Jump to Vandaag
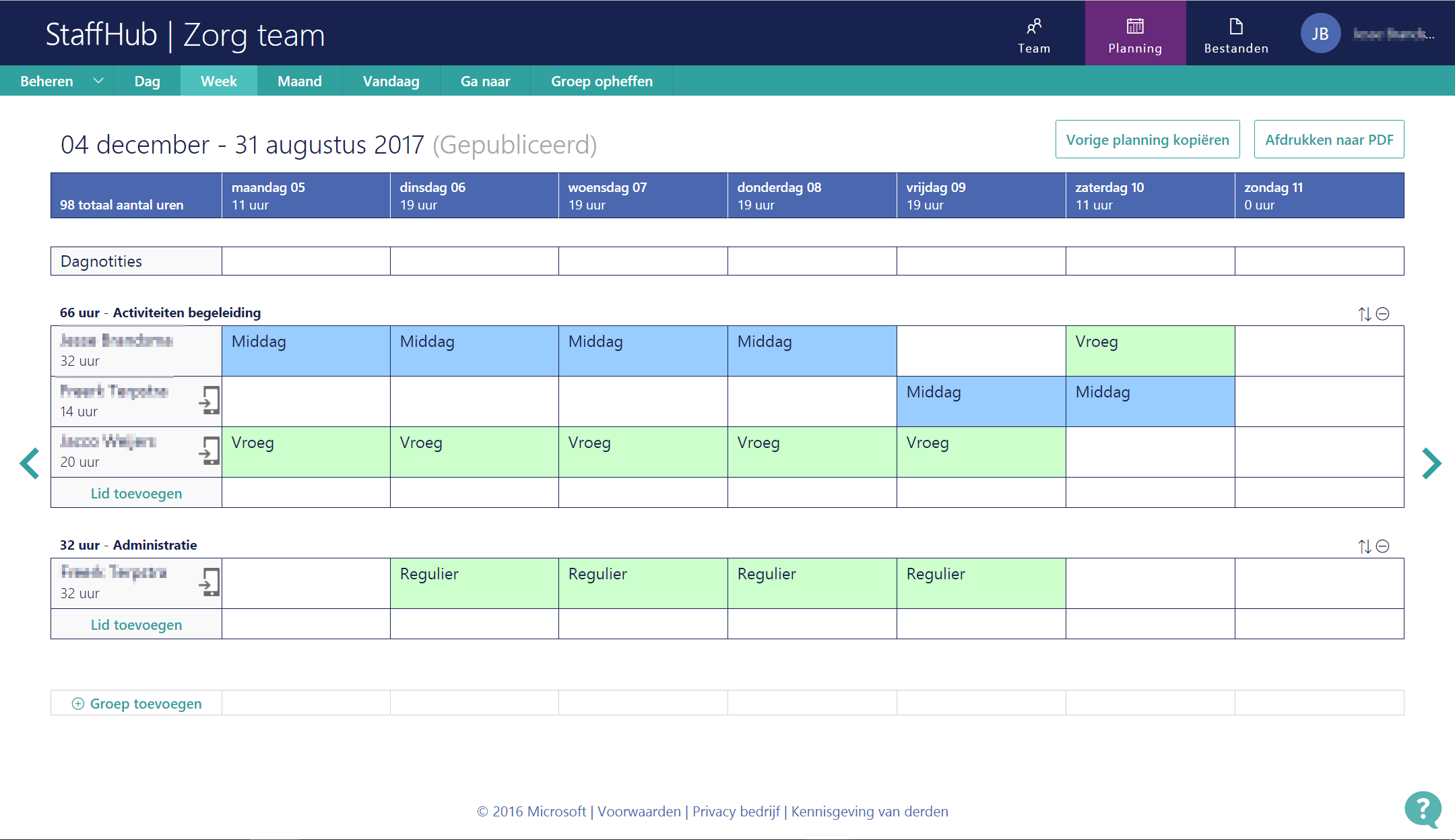1455x840 pixels. coord(391,81)
